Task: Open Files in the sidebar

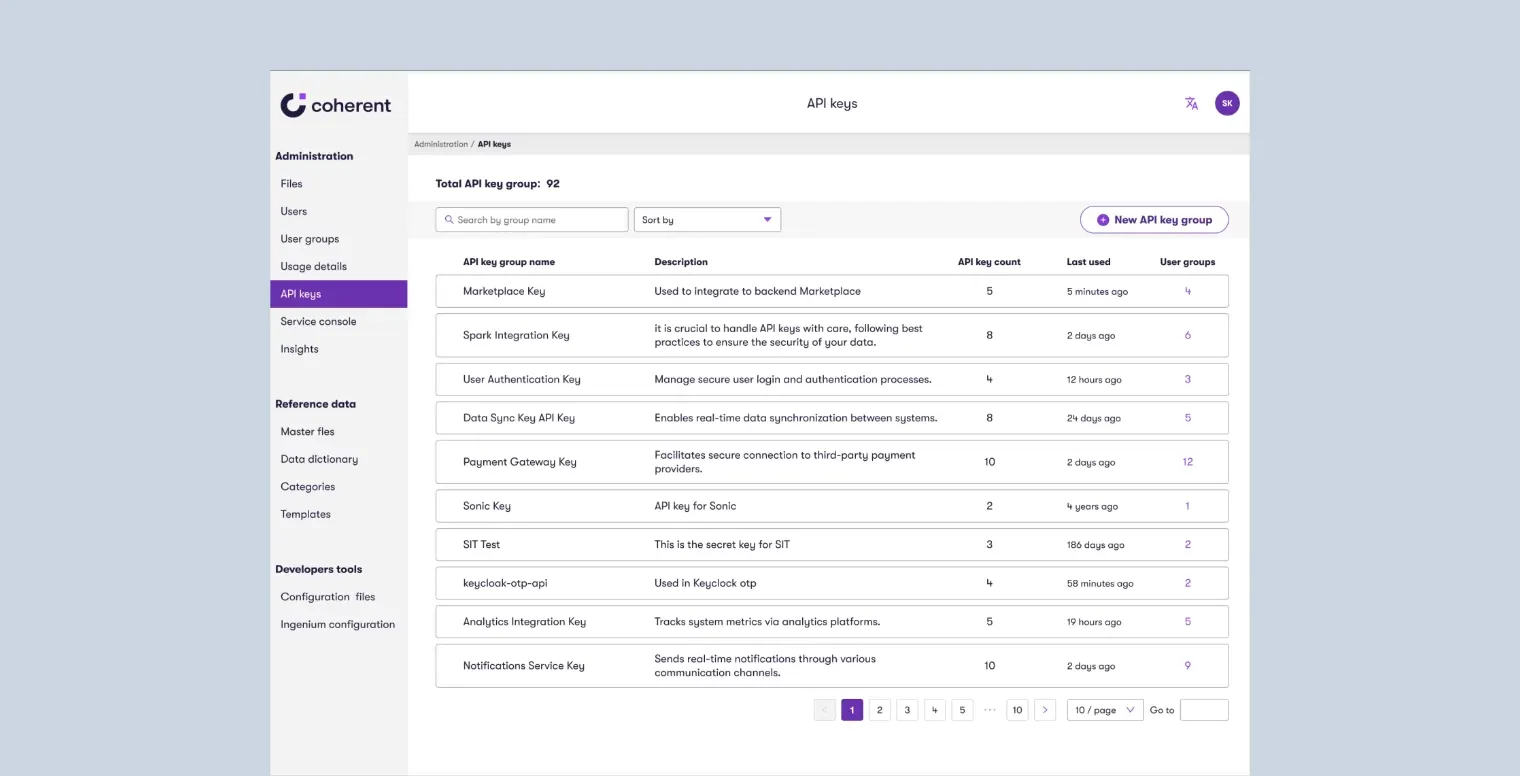Action: tap(291, 184)
